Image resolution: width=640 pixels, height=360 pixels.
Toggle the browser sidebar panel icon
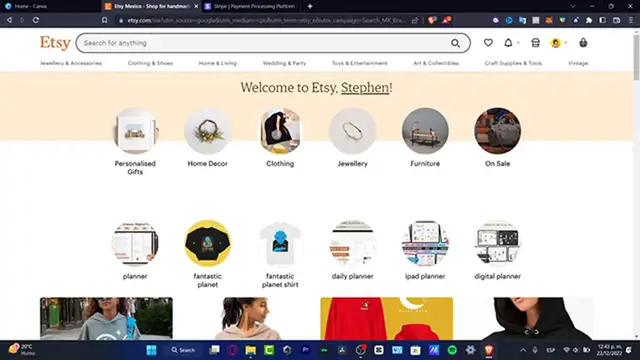tap(602, 20)
